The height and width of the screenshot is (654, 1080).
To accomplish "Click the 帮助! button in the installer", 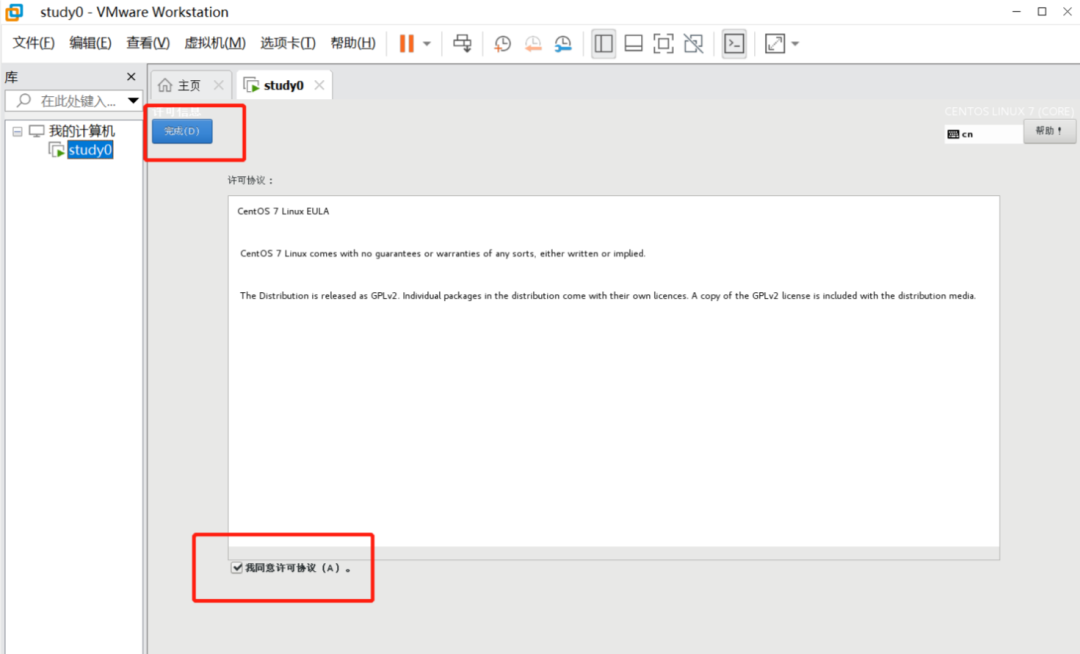I will pos(1049,131).
